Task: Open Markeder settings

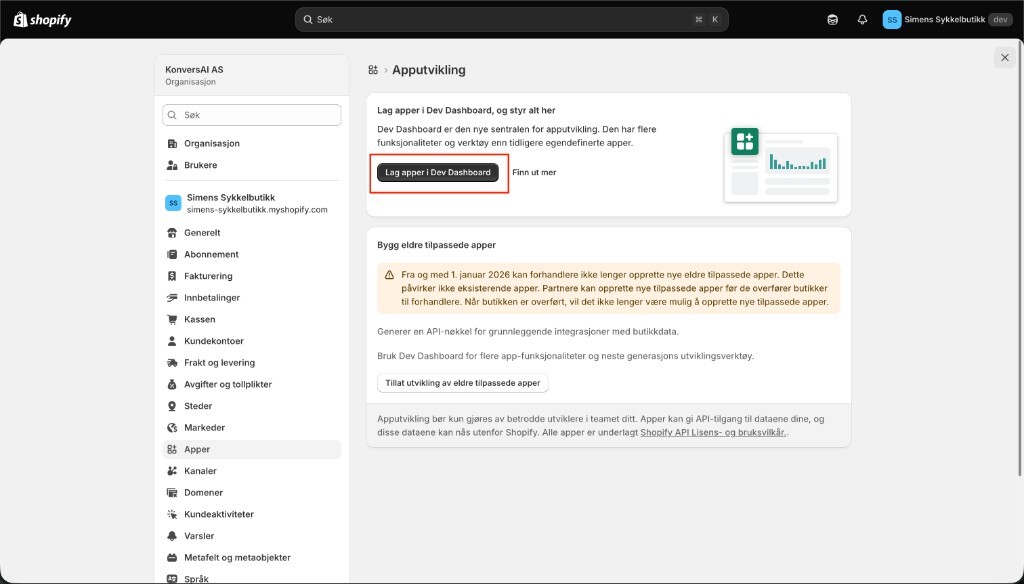Action: [251, 428]
